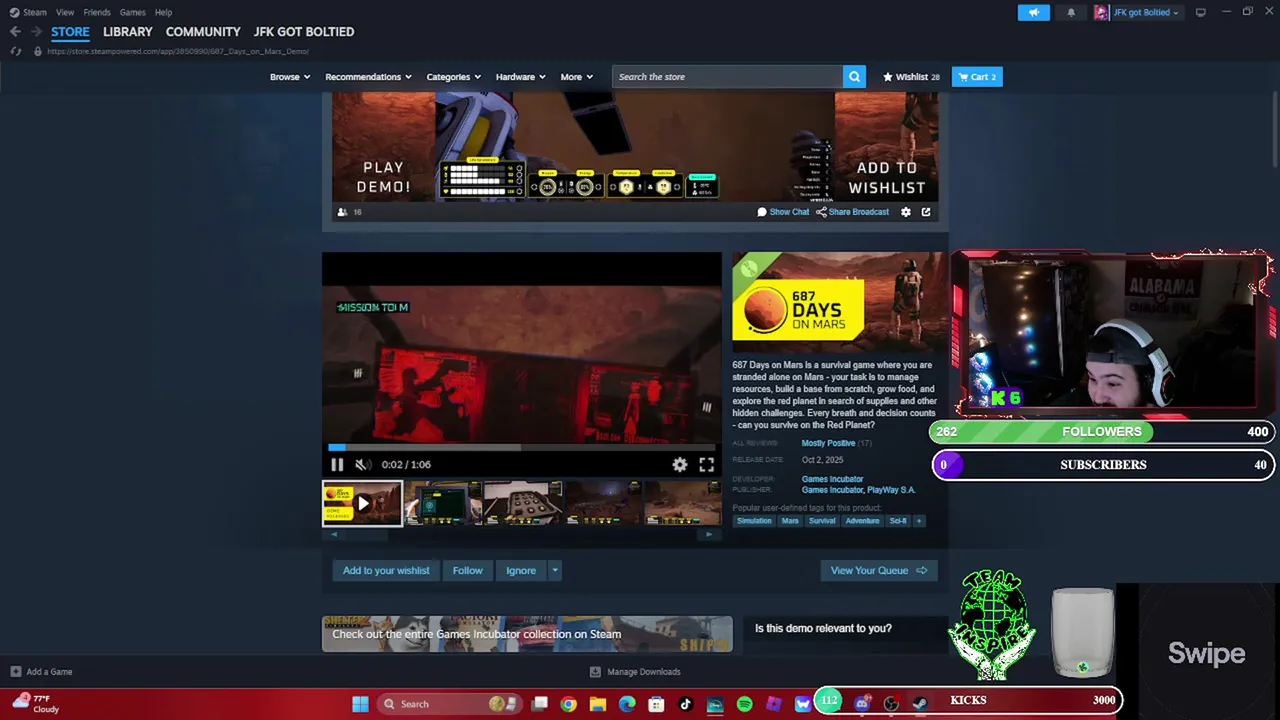Click Add a Game
This screenshot has height=720, width=1280.
41,672
